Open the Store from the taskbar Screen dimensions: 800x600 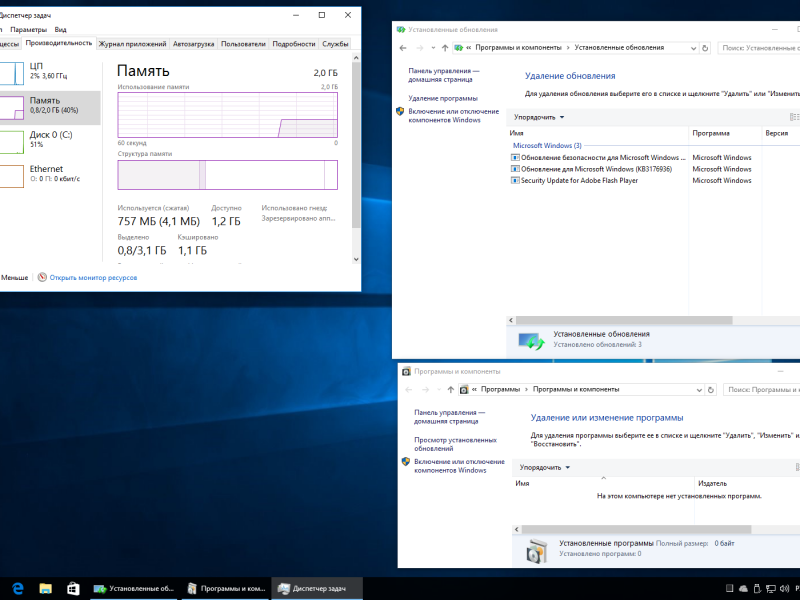tap(73, 588)
